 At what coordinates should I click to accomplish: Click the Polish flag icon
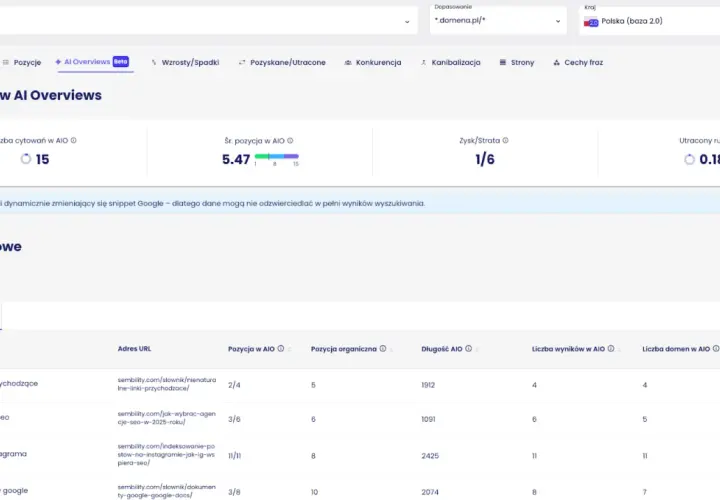pos(591,22)
